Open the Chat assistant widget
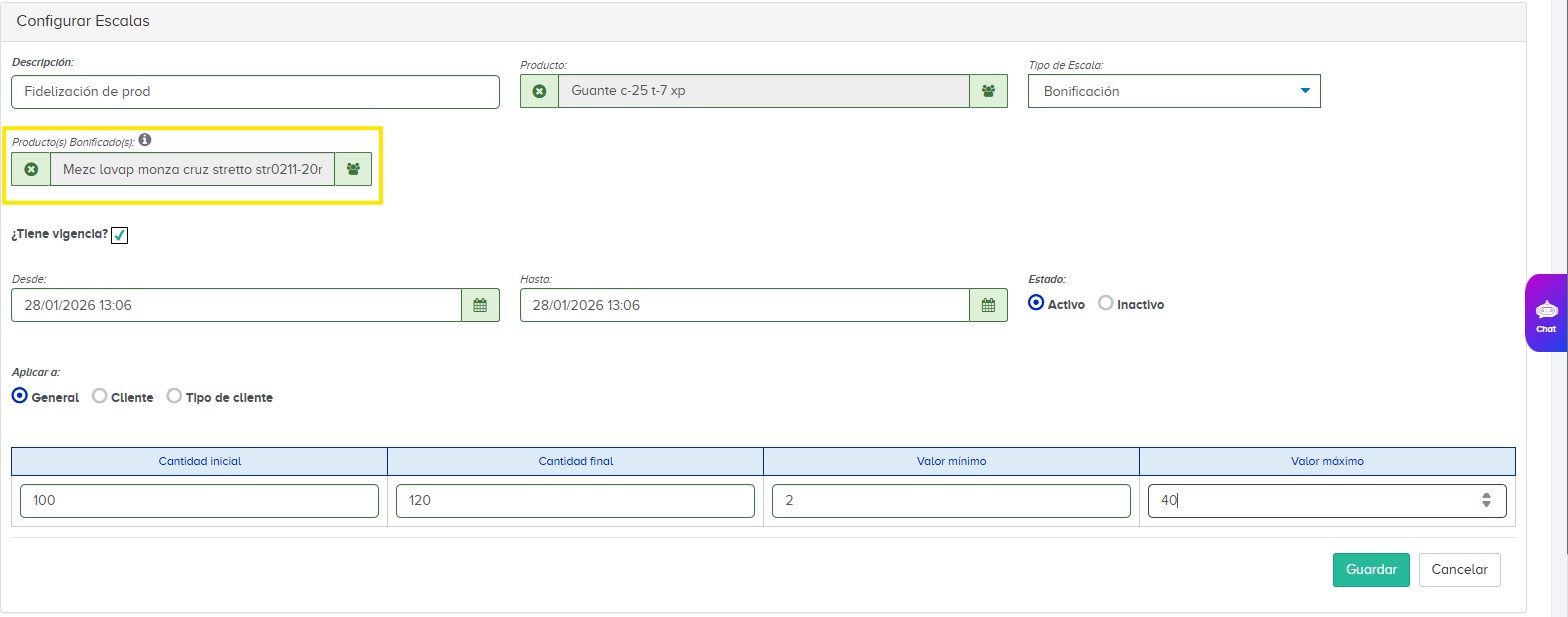 click(x=1546, y=313)
